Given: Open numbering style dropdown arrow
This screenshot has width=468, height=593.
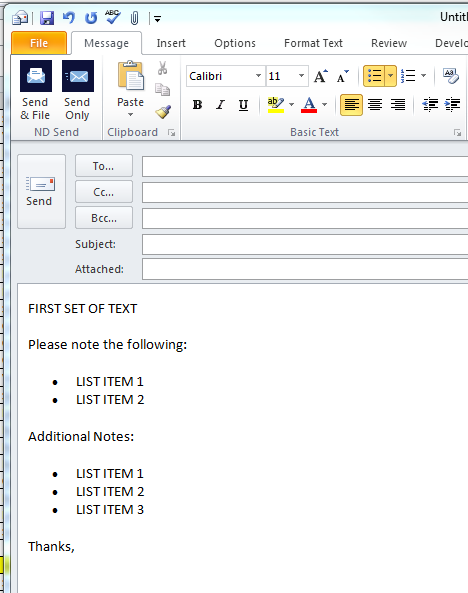Looking at the screenshot, I should (423, 76).
